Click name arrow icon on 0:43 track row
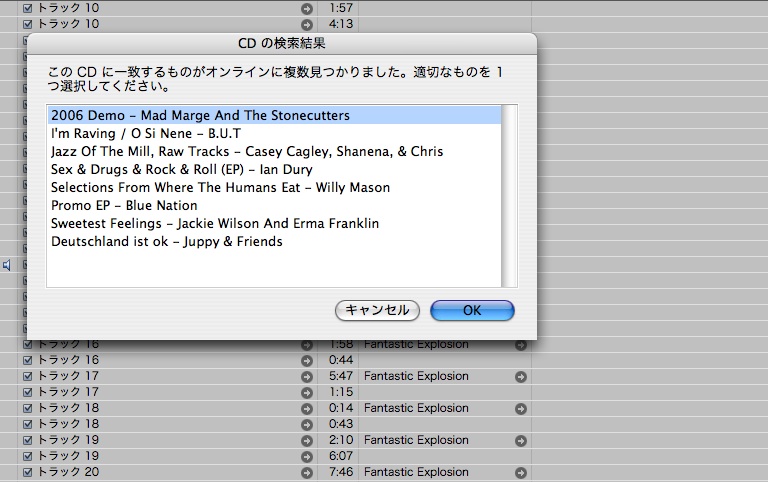768x482 pixels. click(x=307, y=424)
